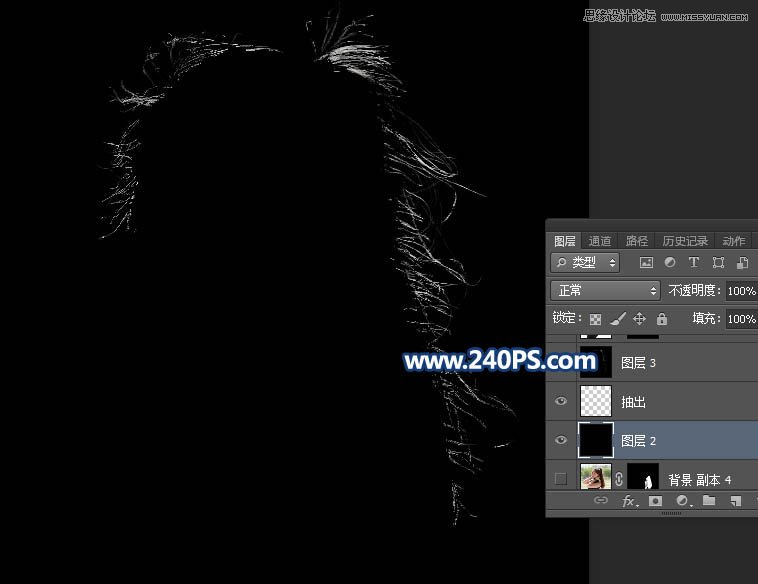
Task: Link layers icon at panel bottom
Action: coord(600,500)
